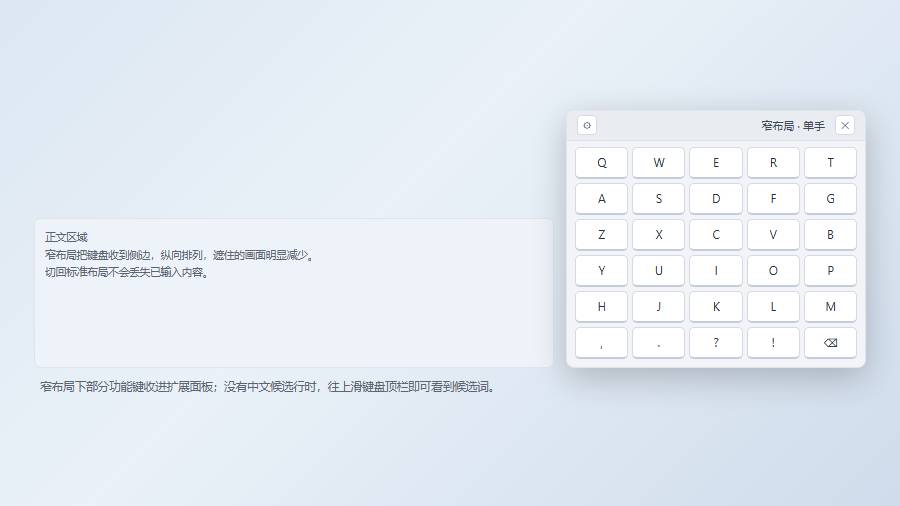
Task: Tap the H key
Action: tap(601, 306)
